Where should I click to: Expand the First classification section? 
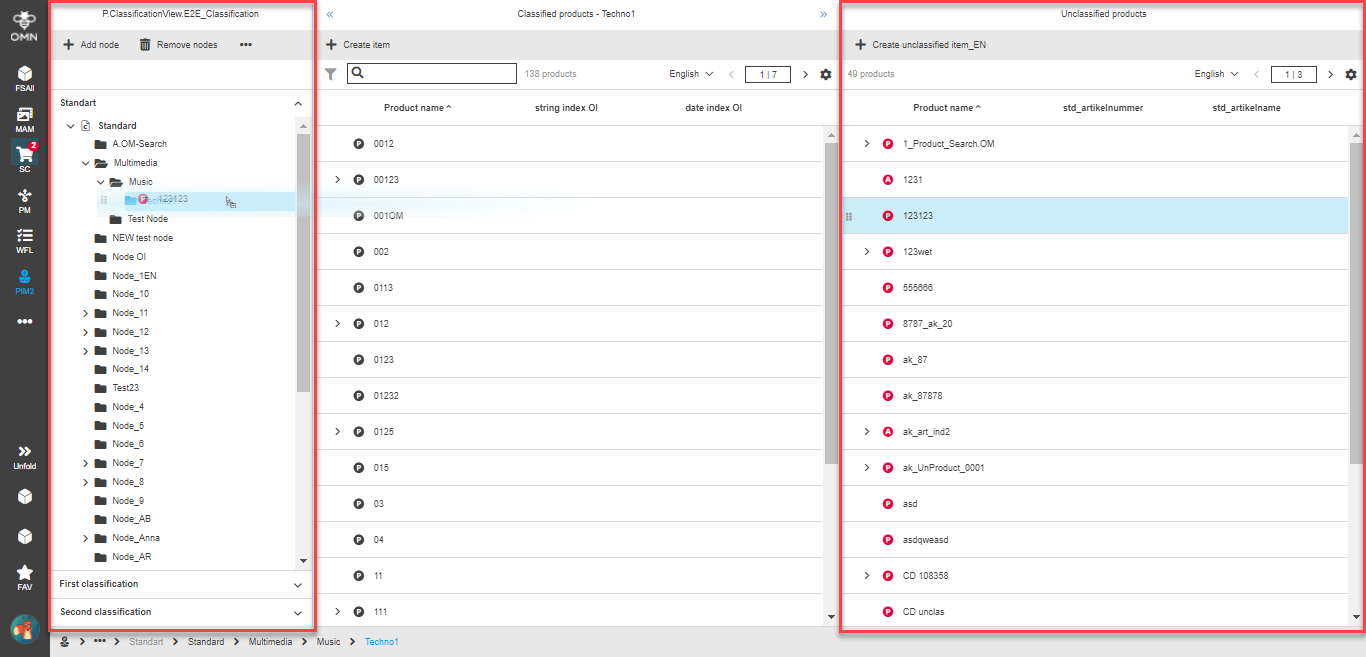click(x=297, y=585)
